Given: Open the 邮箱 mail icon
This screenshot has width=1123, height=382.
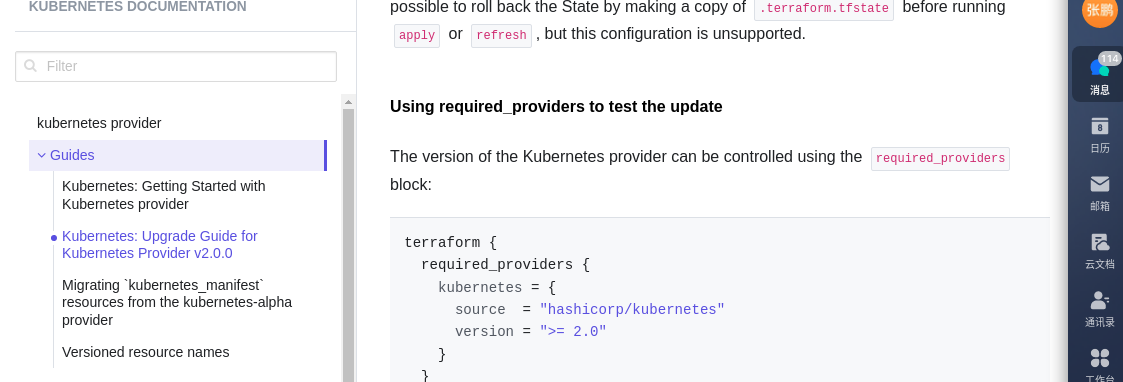Looking at the screenshot, I should (x=1099, y=193).
